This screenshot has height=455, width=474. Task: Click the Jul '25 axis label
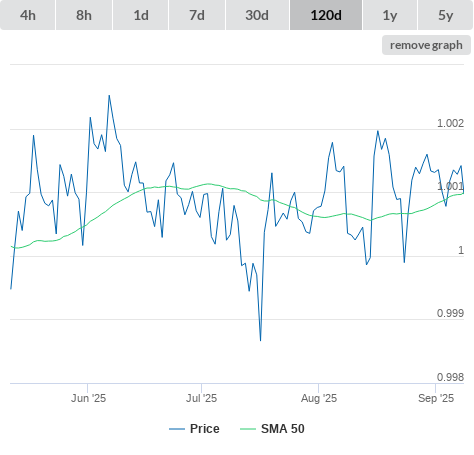201,398
